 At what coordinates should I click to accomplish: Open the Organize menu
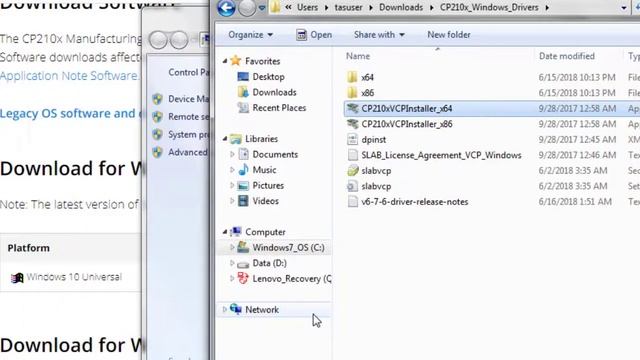[251, 35]
